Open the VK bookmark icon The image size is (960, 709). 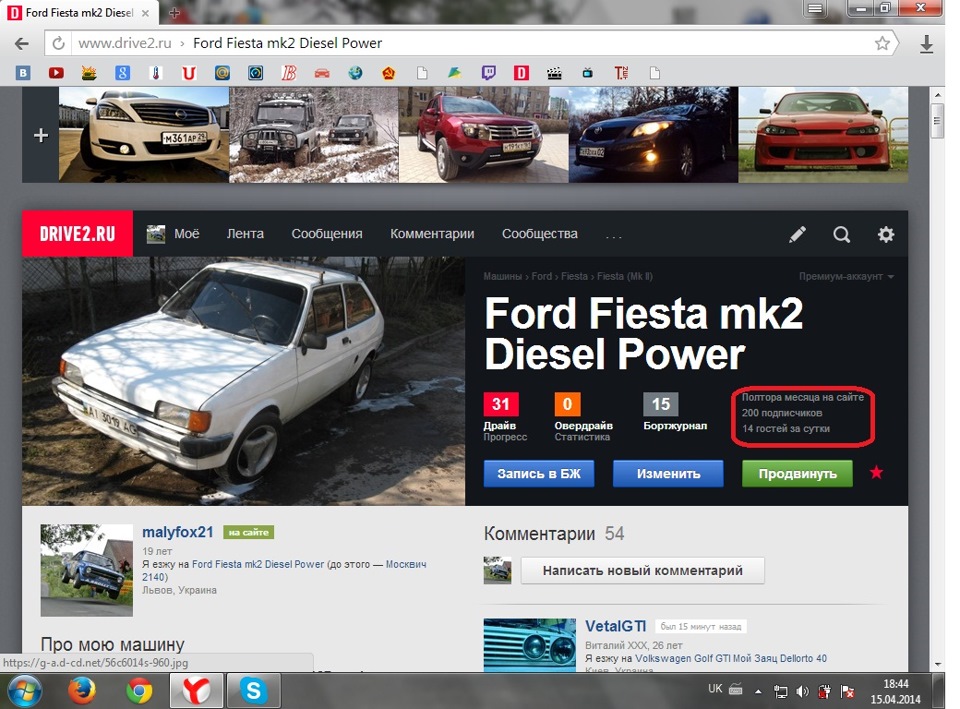pos(23,73)
